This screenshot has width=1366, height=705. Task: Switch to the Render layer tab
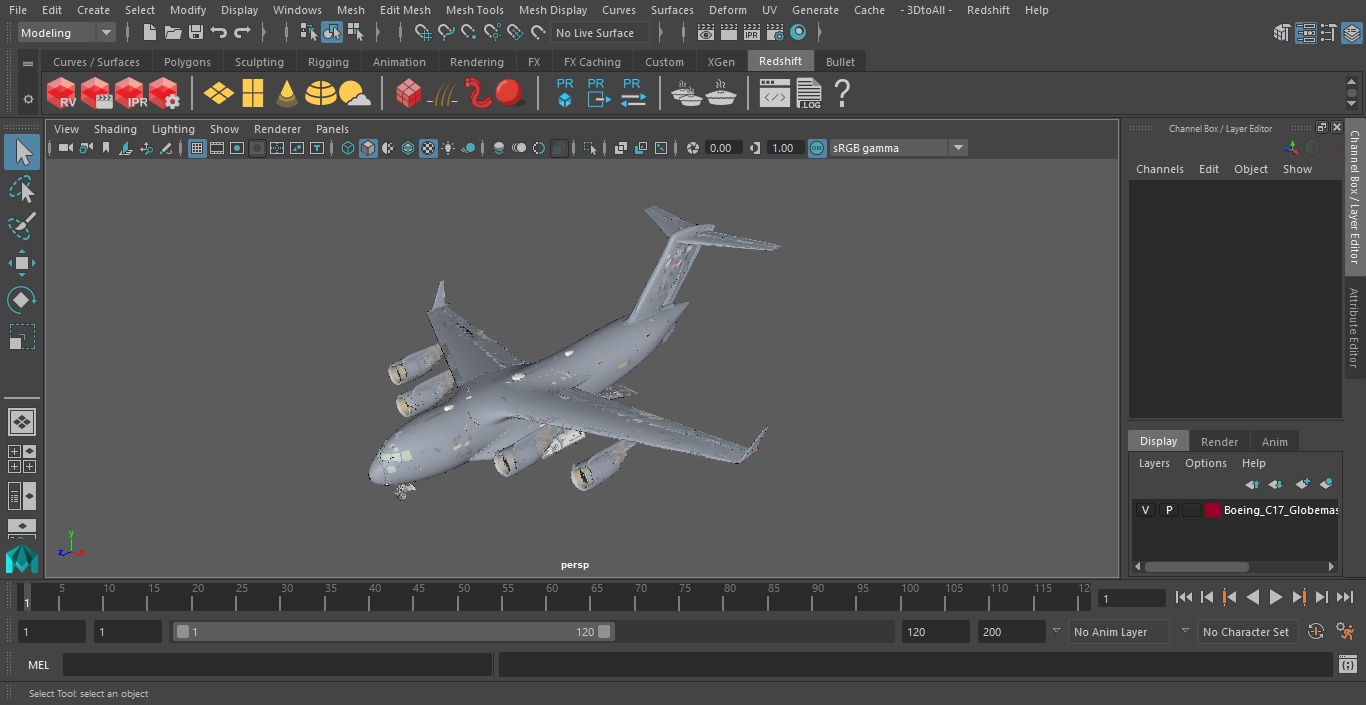click(x=1219, y=442)
